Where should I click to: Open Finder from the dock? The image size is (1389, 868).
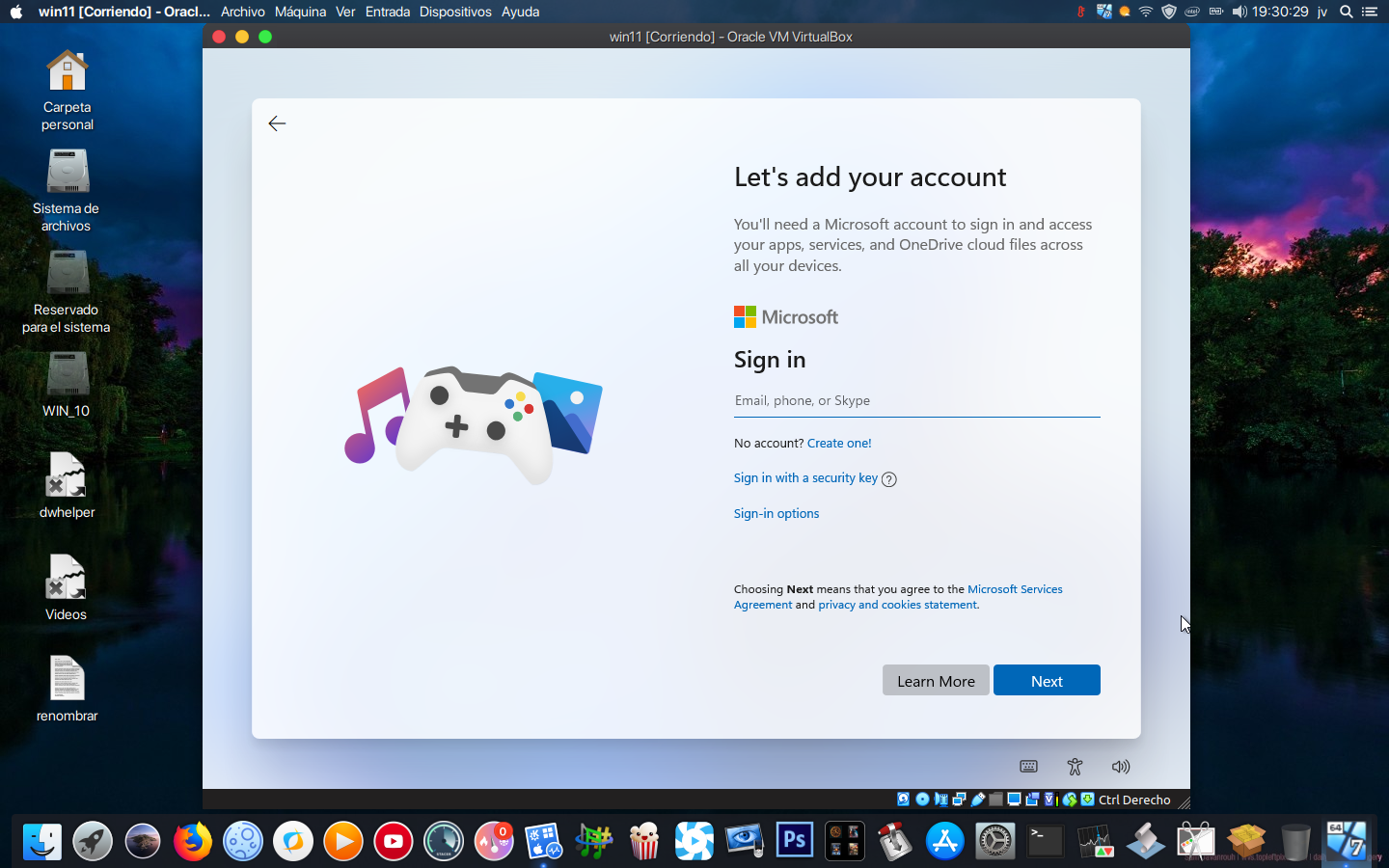42,842
